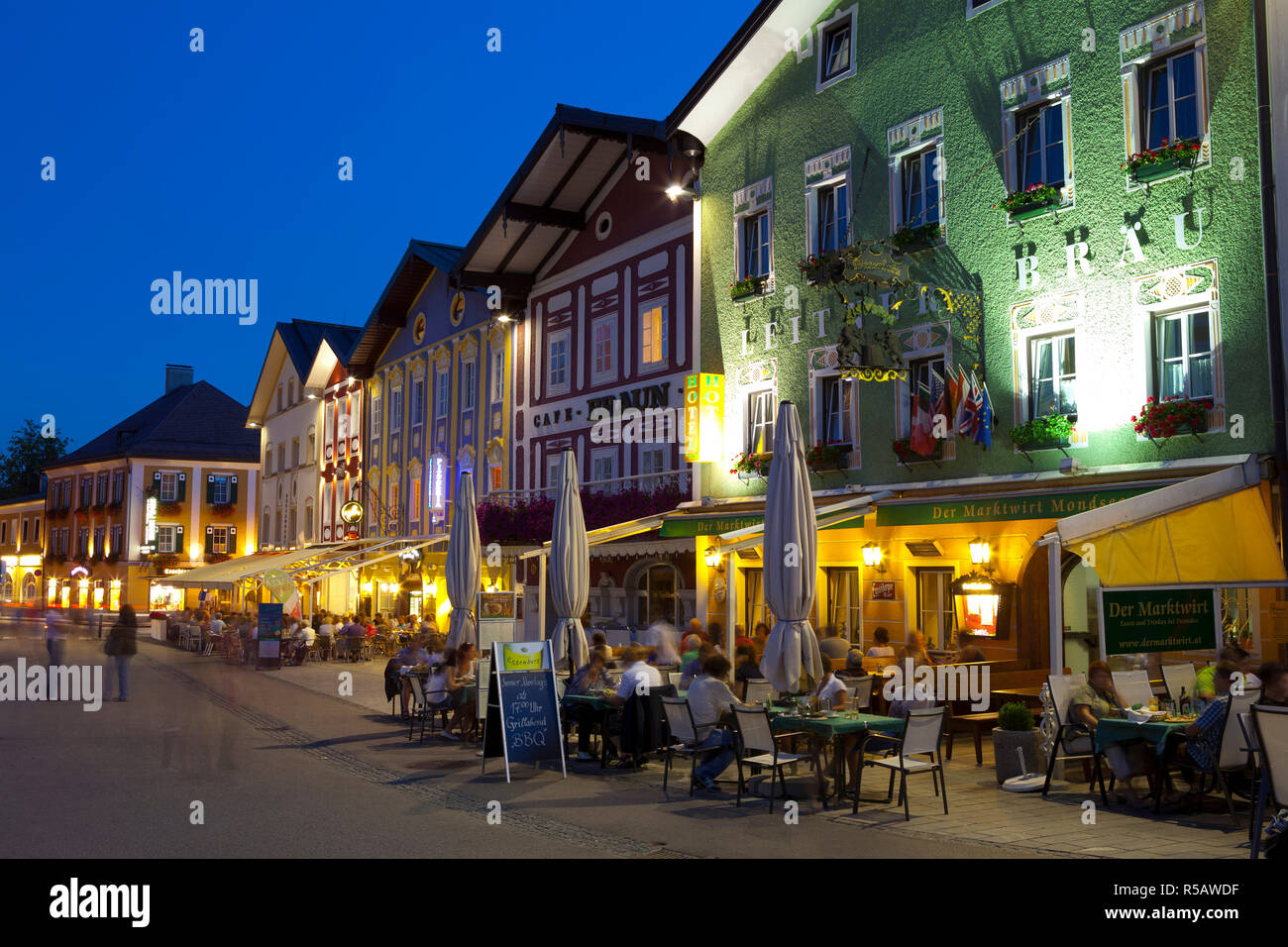1288x947 pixels.
Task: Click the yellow vertical "HOTEL" sign
Action: tap(703, 416)
